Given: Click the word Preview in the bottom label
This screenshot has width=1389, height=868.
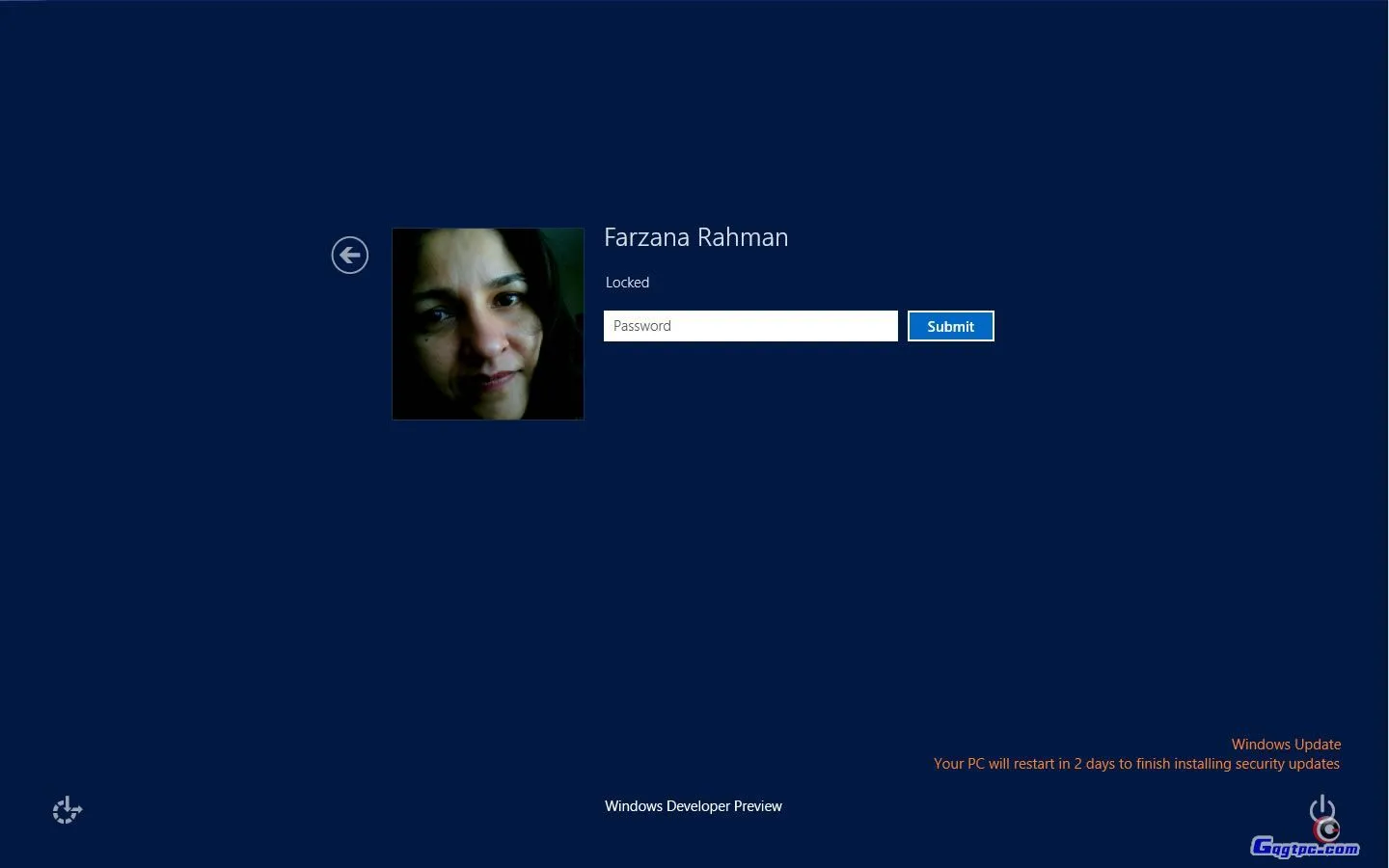Looking at the screenshot, I should click(x=756, y=806).
